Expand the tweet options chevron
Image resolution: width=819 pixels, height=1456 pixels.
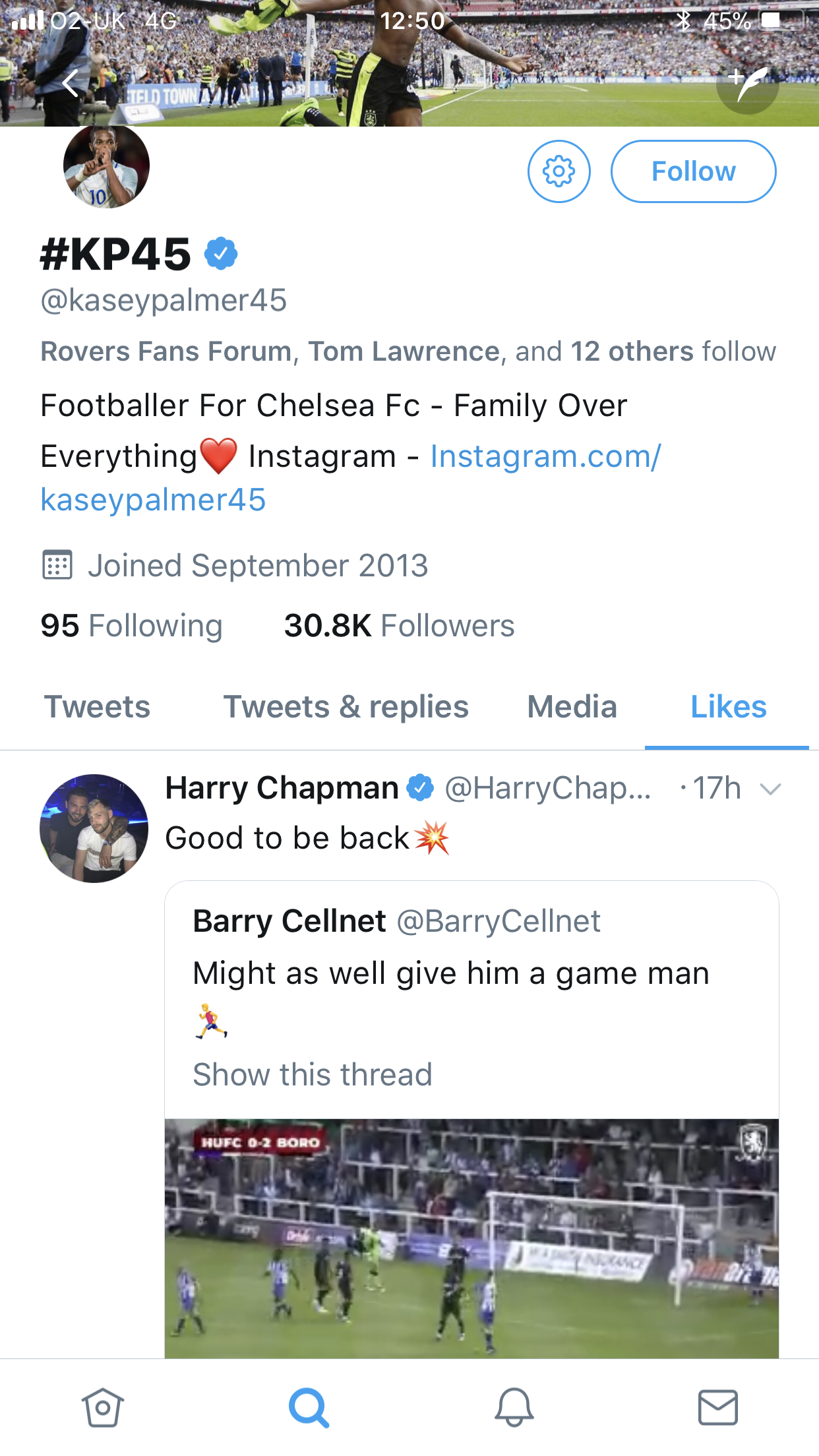point(770,789)
